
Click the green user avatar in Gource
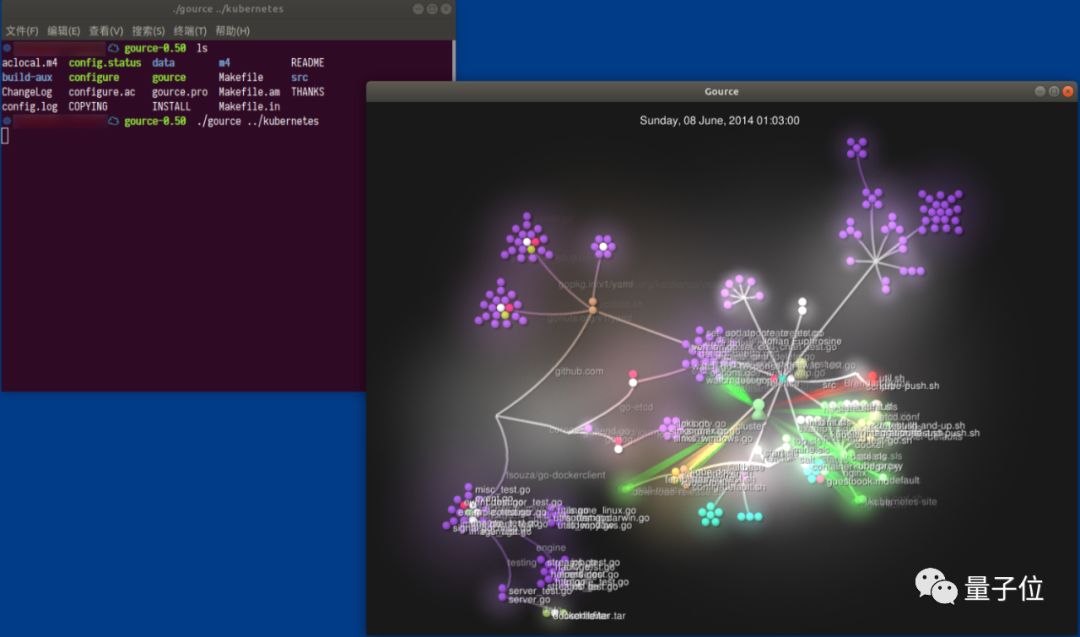758,408
